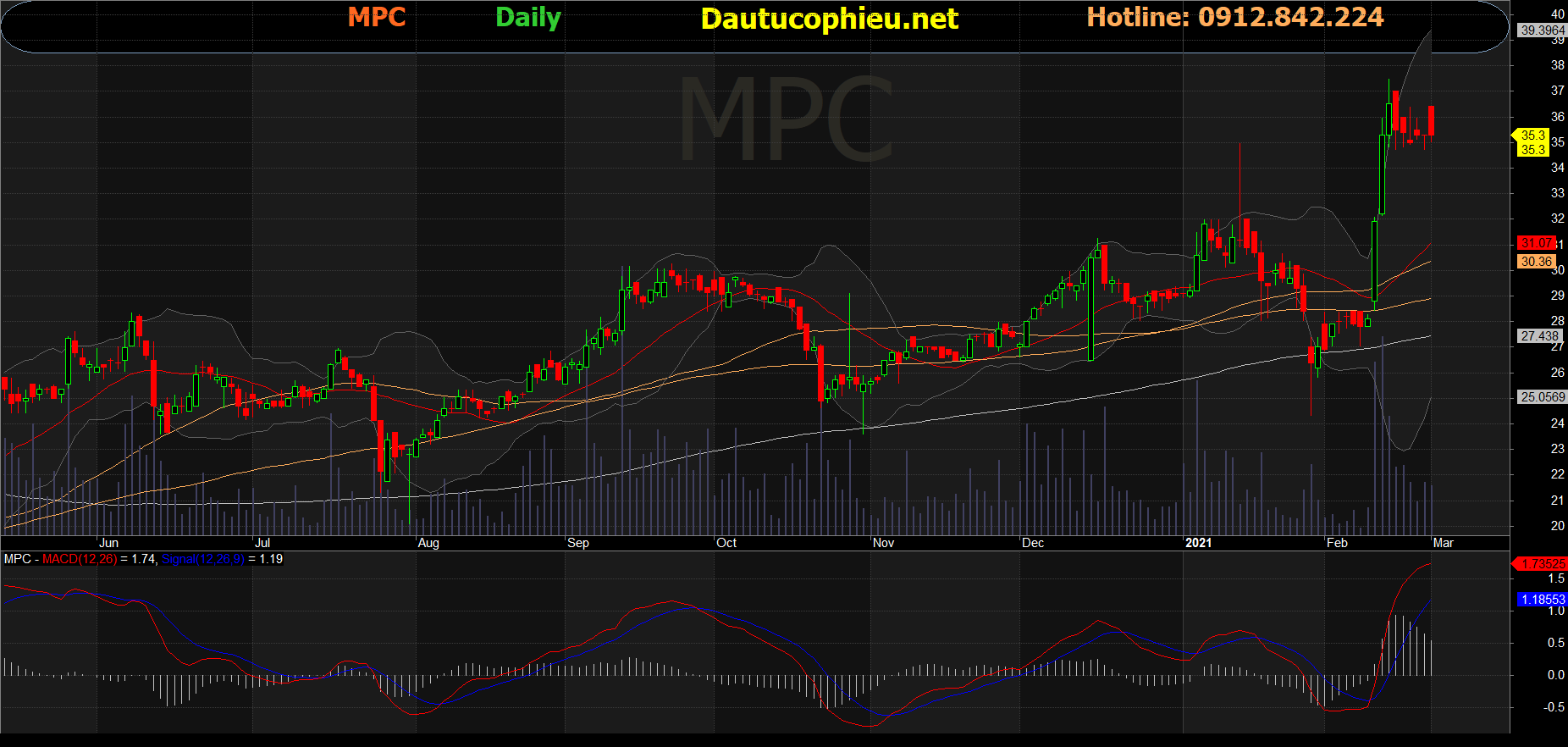Click the 32 price axis label
Image resolution: width=1568 pixels, height=747 pixels.
(1558, 219)
